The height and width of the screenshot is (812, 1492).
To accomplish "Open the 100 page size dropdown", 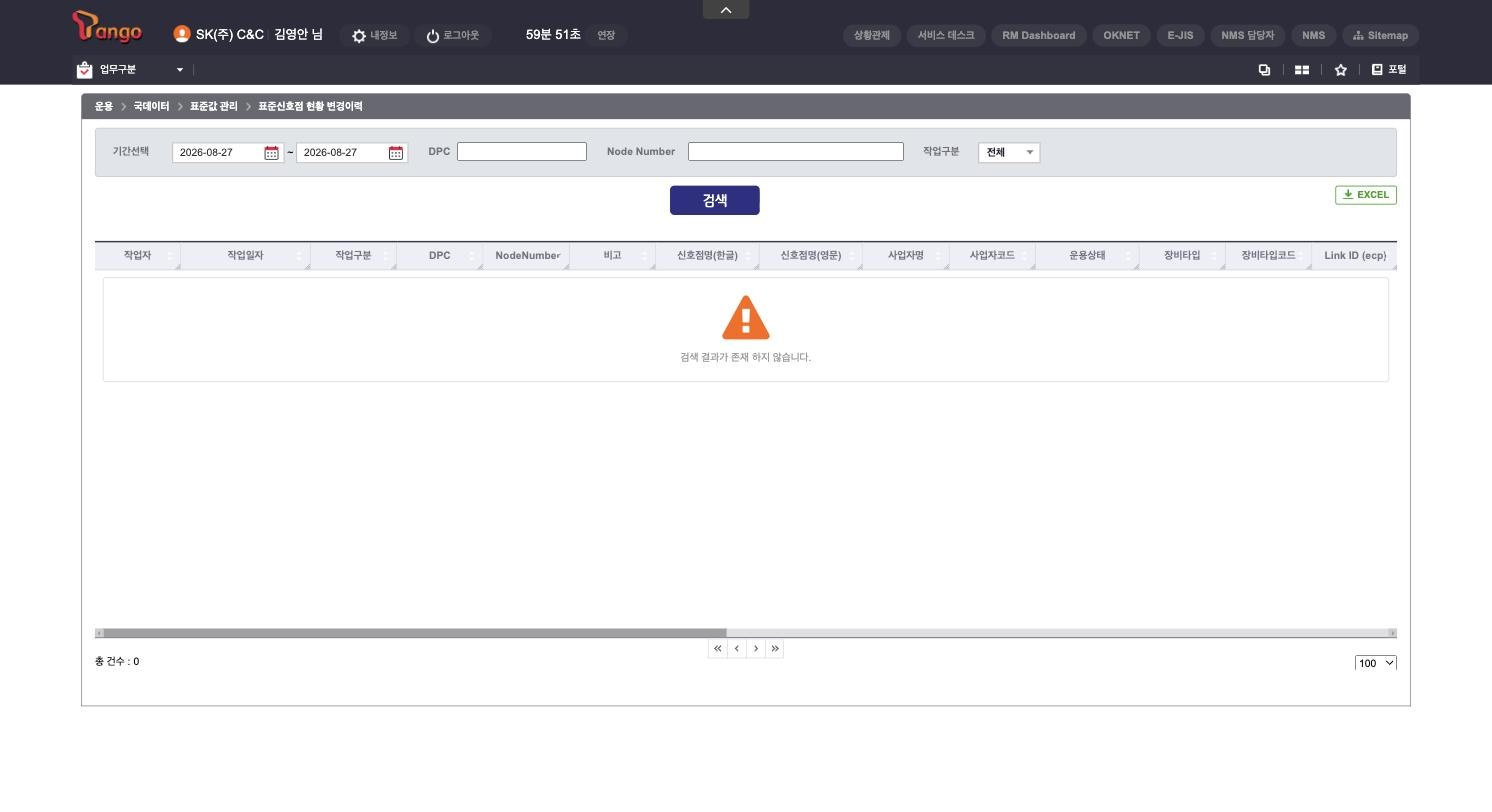I will point(1376,663).
